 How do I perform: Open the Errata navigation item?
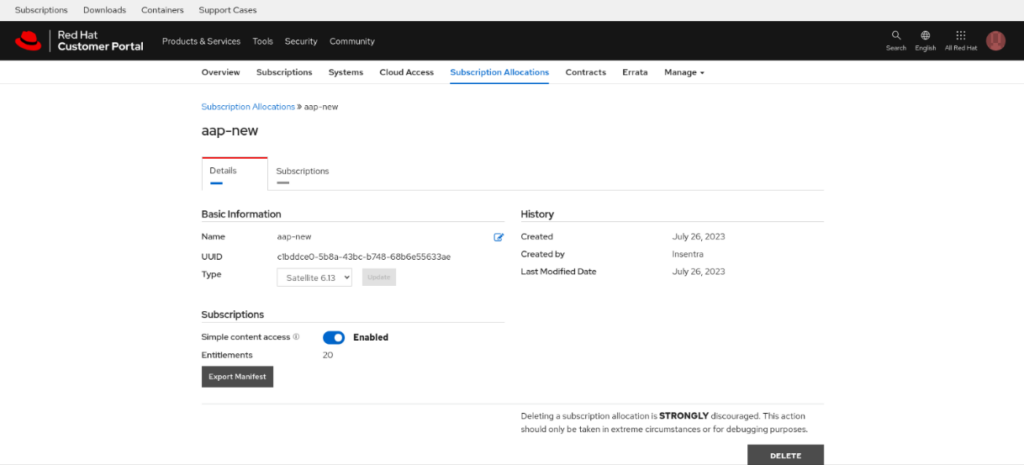coord(634,73)
